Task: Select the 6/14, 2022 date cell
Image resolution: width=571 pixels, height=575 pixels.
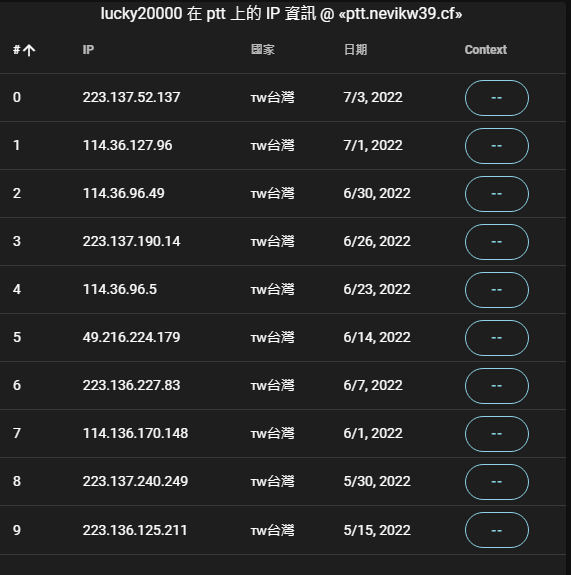Action: coord(377,337)
